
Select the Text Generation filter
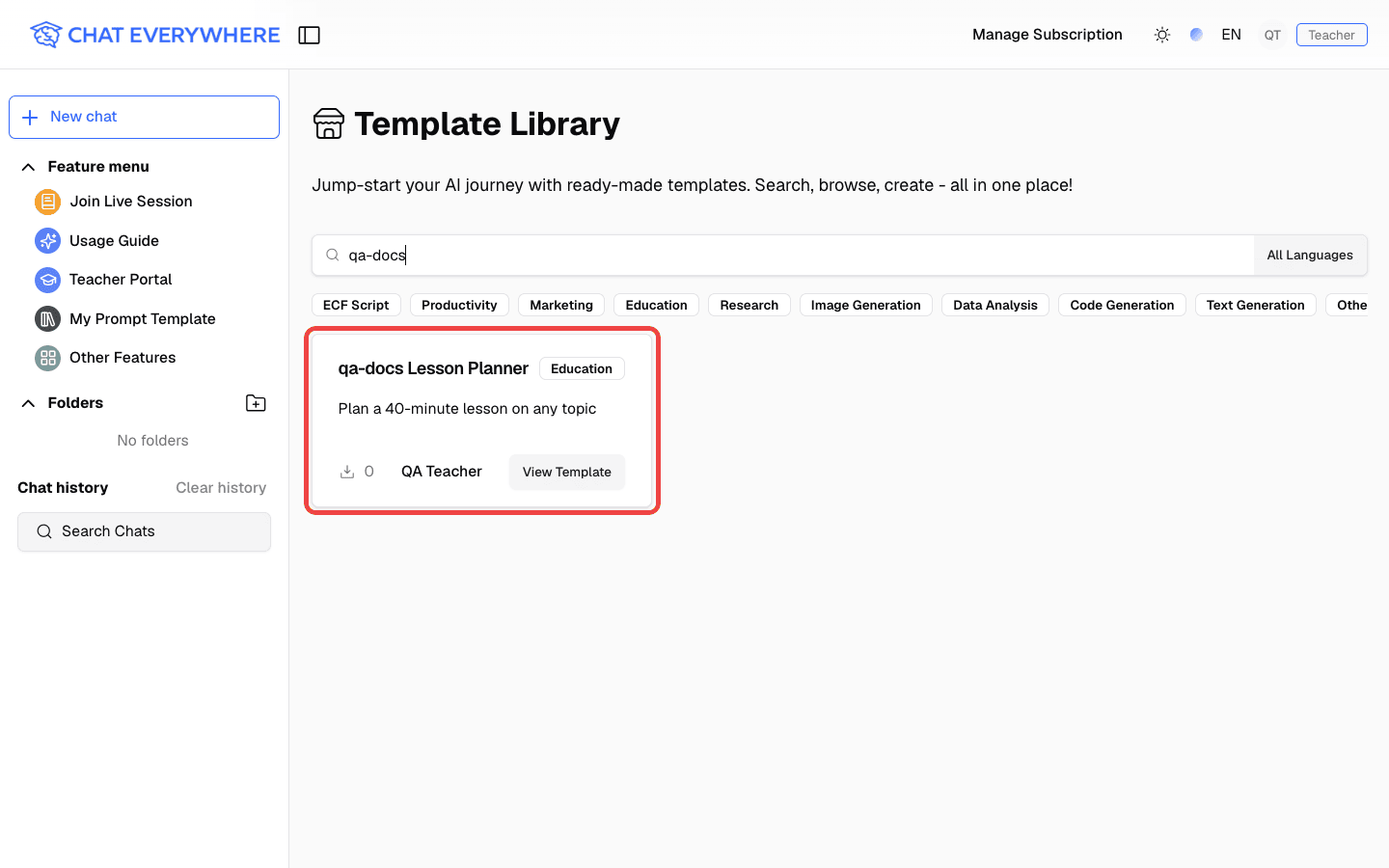1255,305
